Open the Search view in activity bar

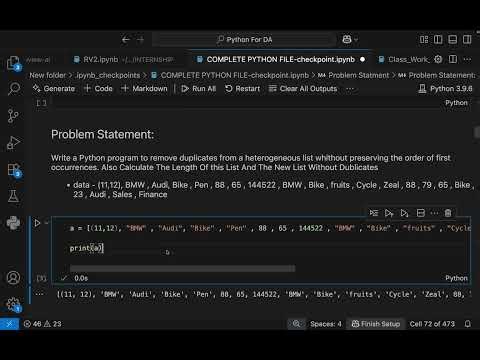click(13, 89)
